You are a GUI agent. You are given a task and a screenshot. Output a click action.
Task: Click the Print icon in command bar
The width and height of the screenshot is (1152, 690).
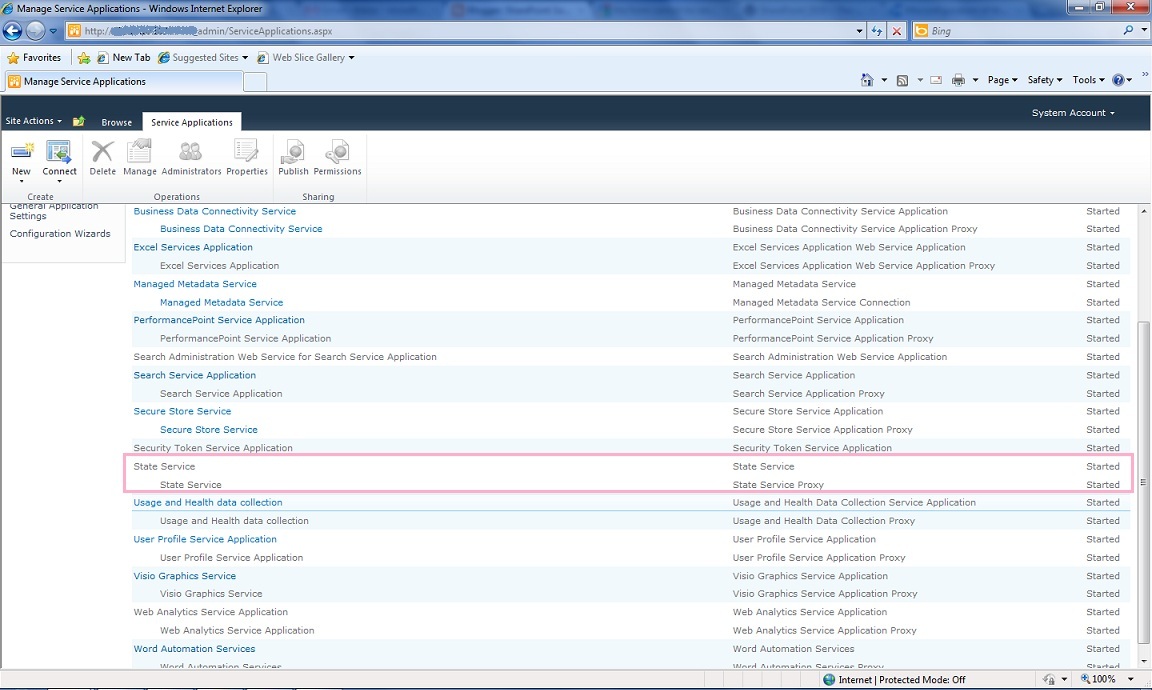click(x=958, y=80)
